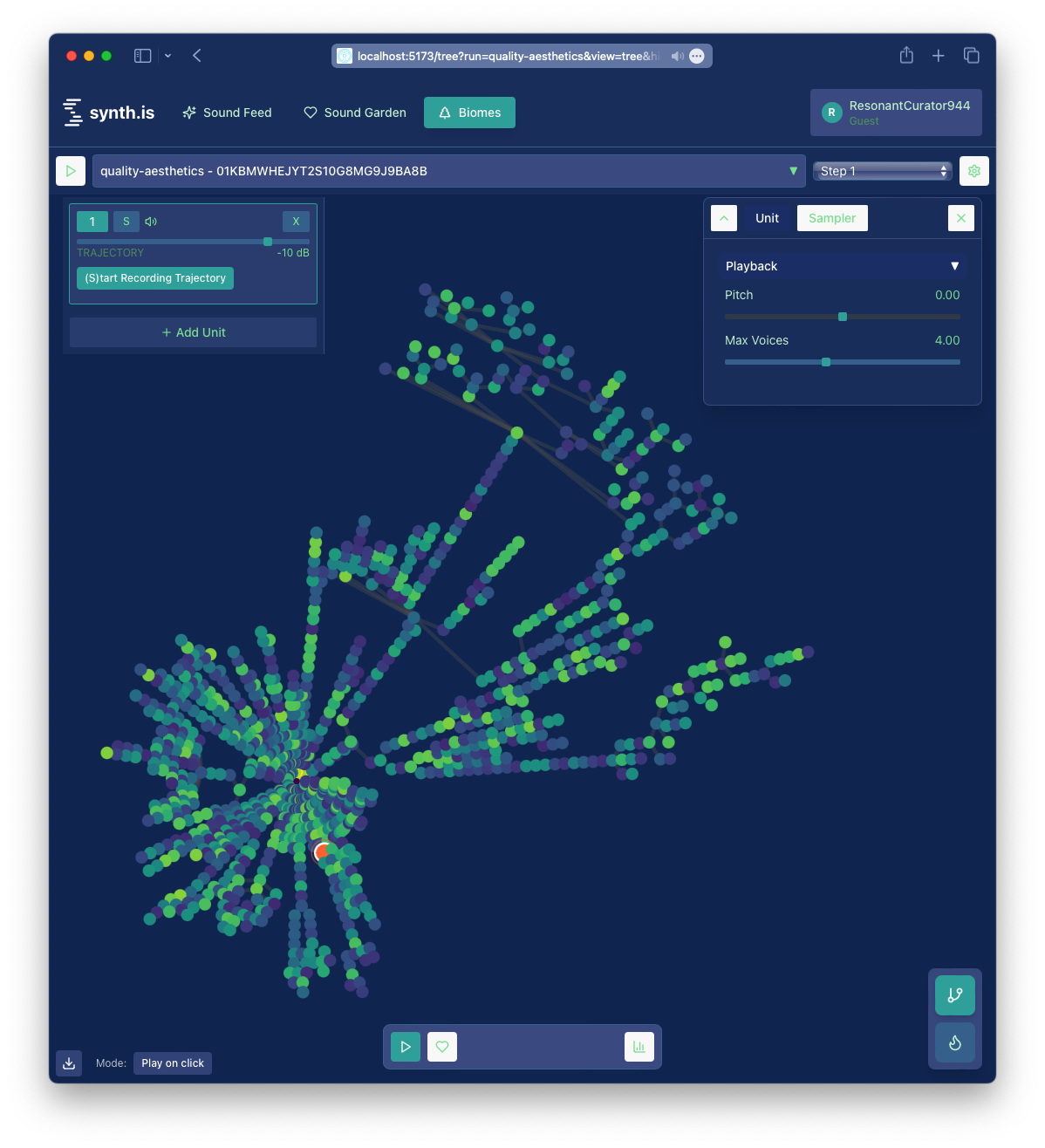This screenshot has height=1148, width=1045.
Task: Click the Add Unit button
Action: 193,332
